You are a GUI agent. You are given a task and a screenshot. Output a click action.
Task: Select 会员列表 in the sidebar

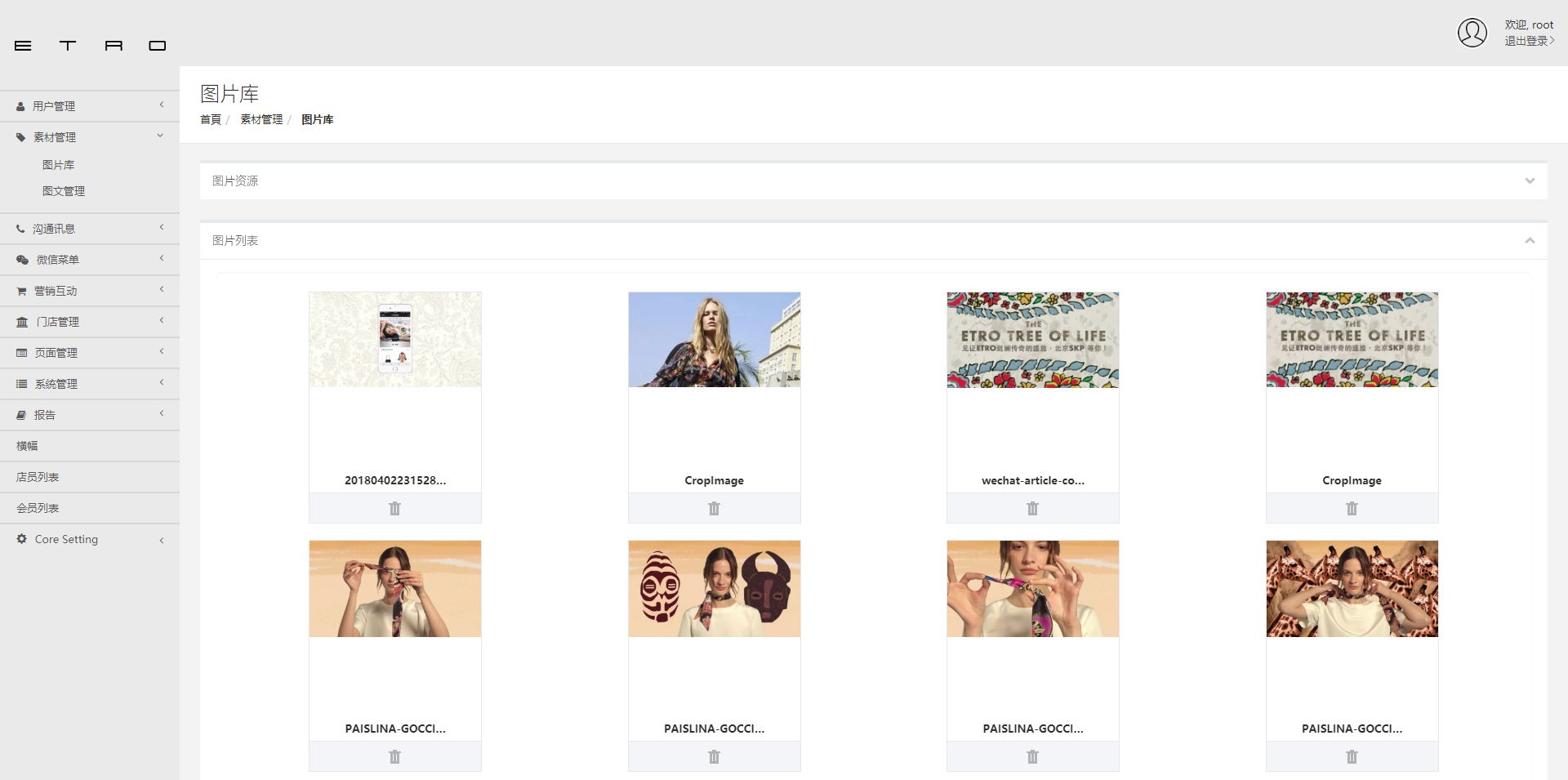click(38, 508)
